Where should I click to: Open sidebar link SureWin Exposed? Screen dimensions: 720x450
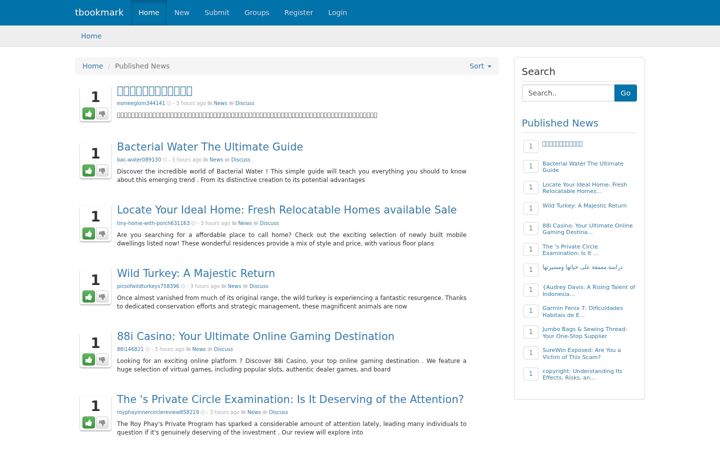pyautogui.click(x=581, y=354)
